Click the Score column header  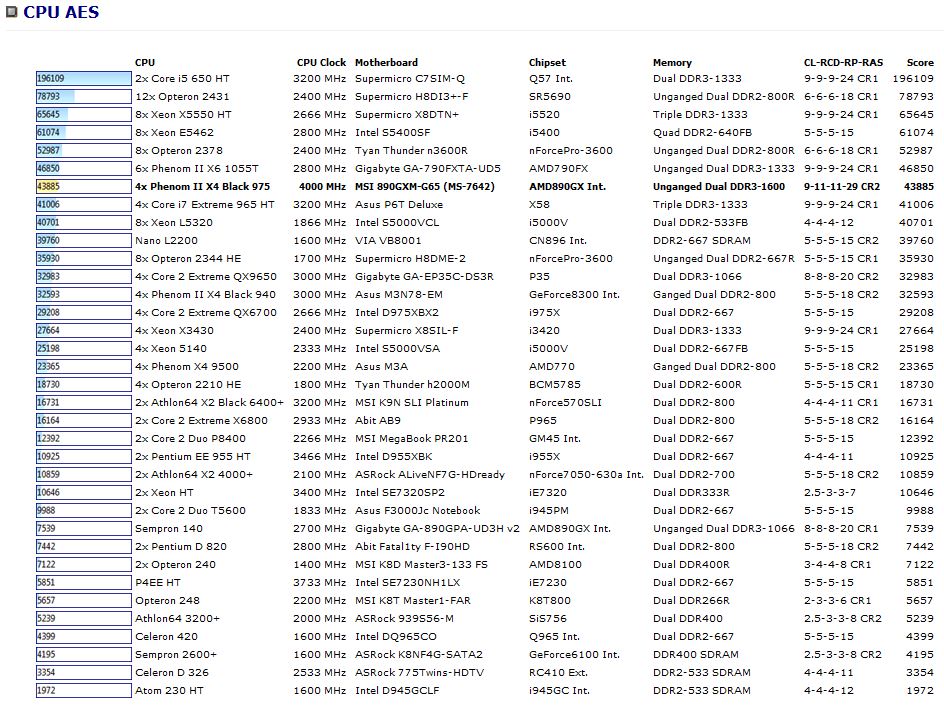pos(919,62)
